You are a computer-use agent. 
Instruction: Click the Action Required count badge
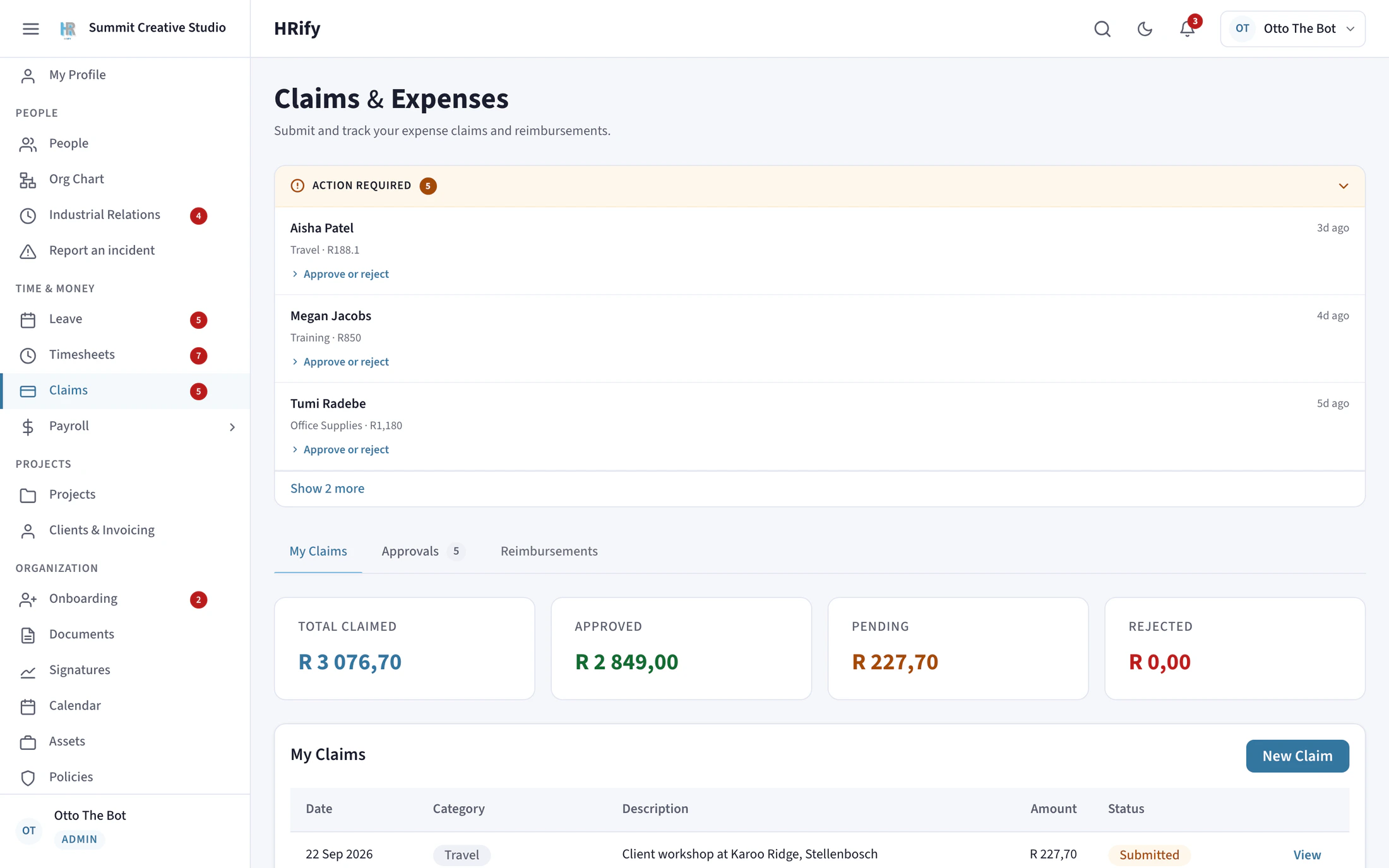tap(428, 186)
